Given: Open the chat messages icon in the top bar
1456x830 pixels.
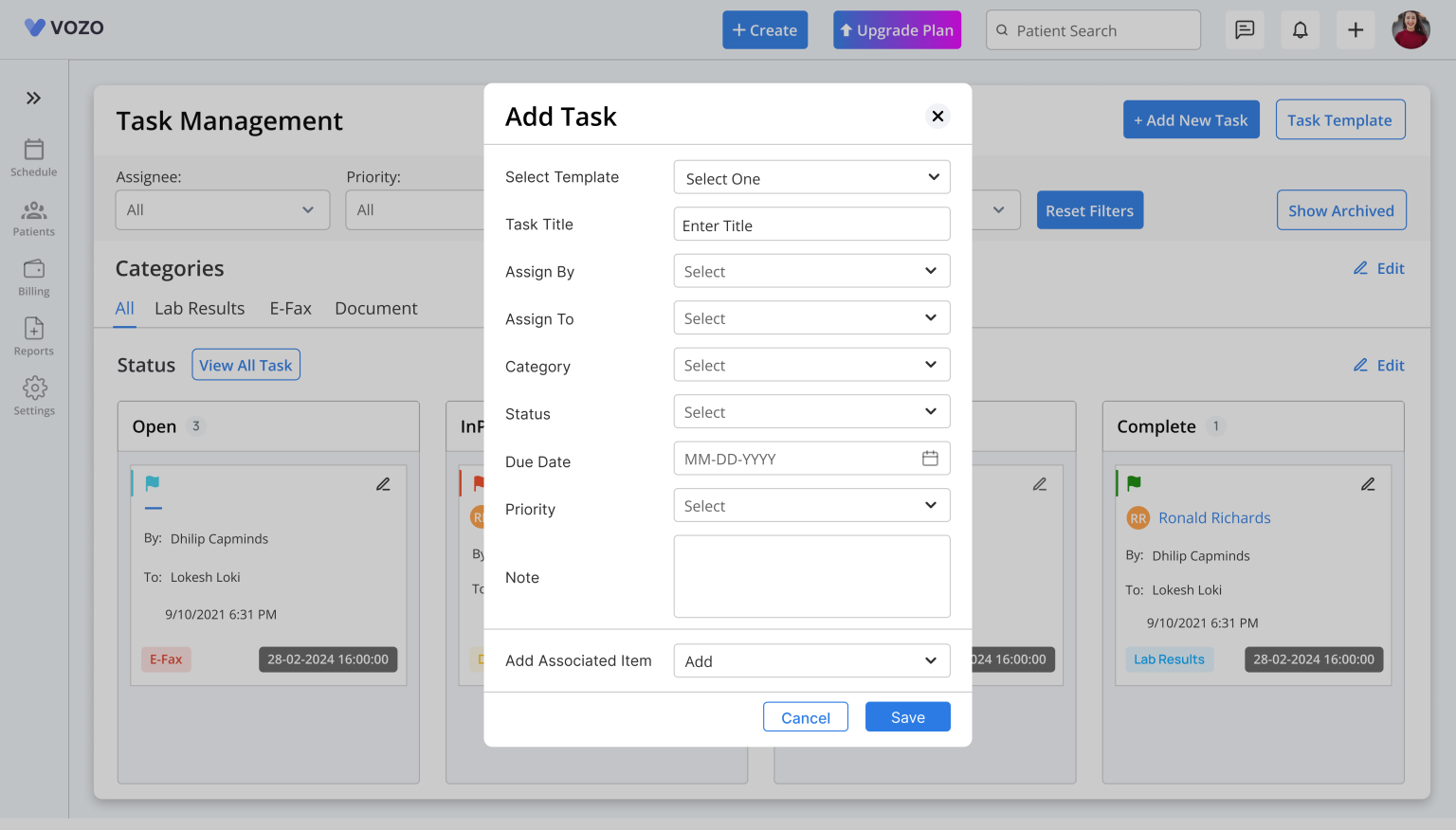Looking at the screenshot, I should [x=1244, y=29].
